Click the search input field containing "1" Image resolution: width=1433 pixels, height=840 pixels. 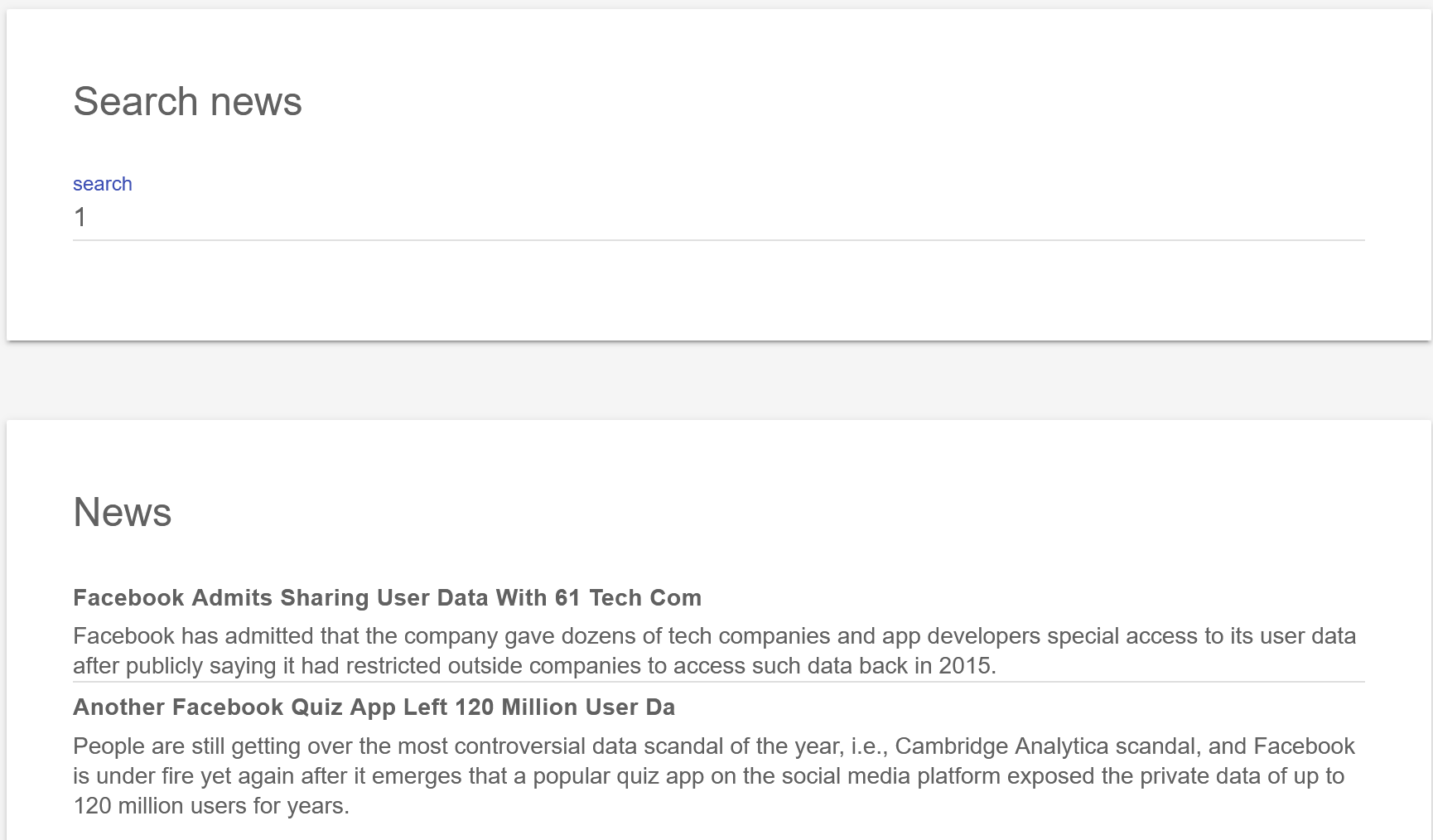[x=717, y=217]
